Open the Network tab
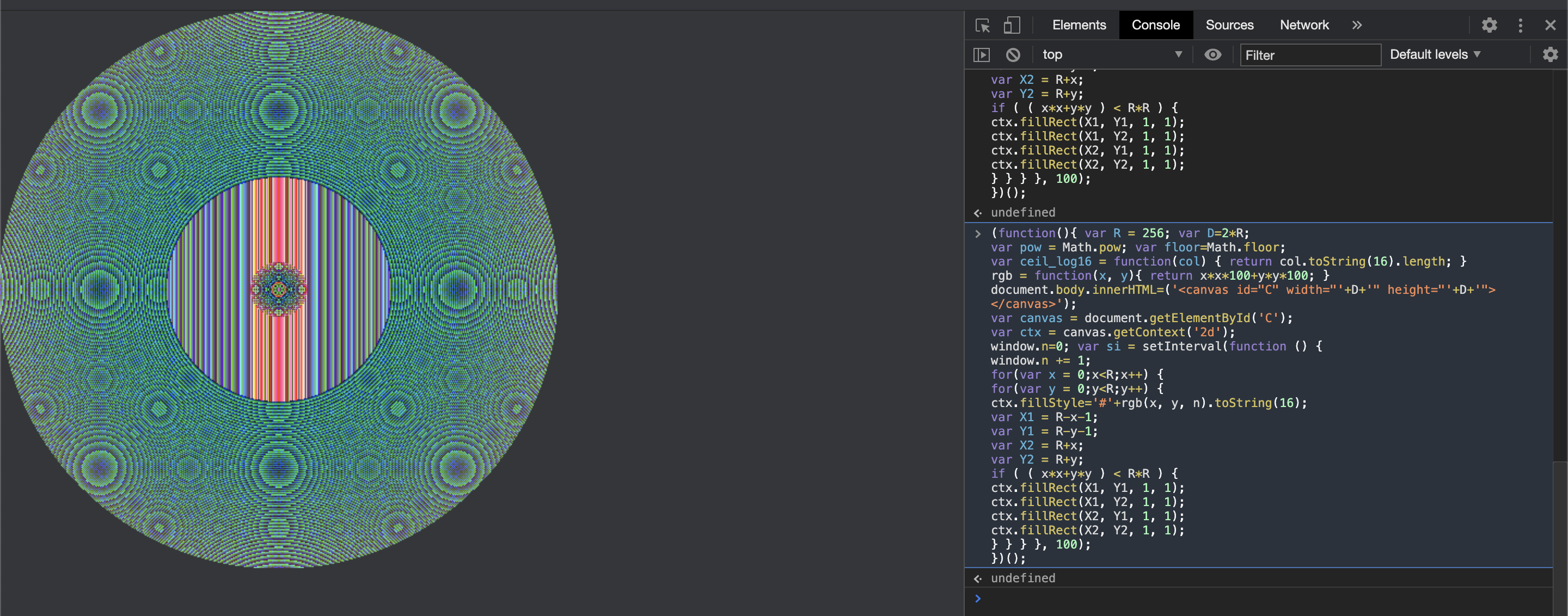This screenshot has height=616, width=1568. pyautogui.click(x=1304, y=25)
